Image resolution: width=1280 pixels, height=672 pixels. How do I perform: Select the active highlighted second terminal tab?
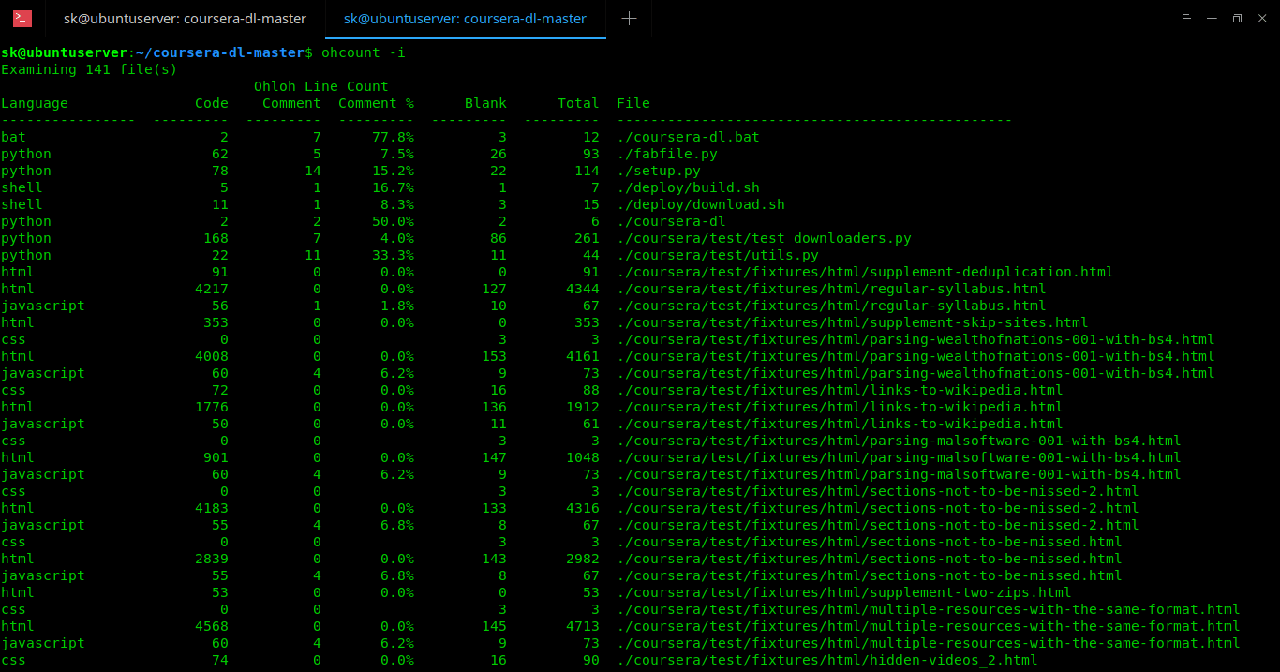click(464, 18)
